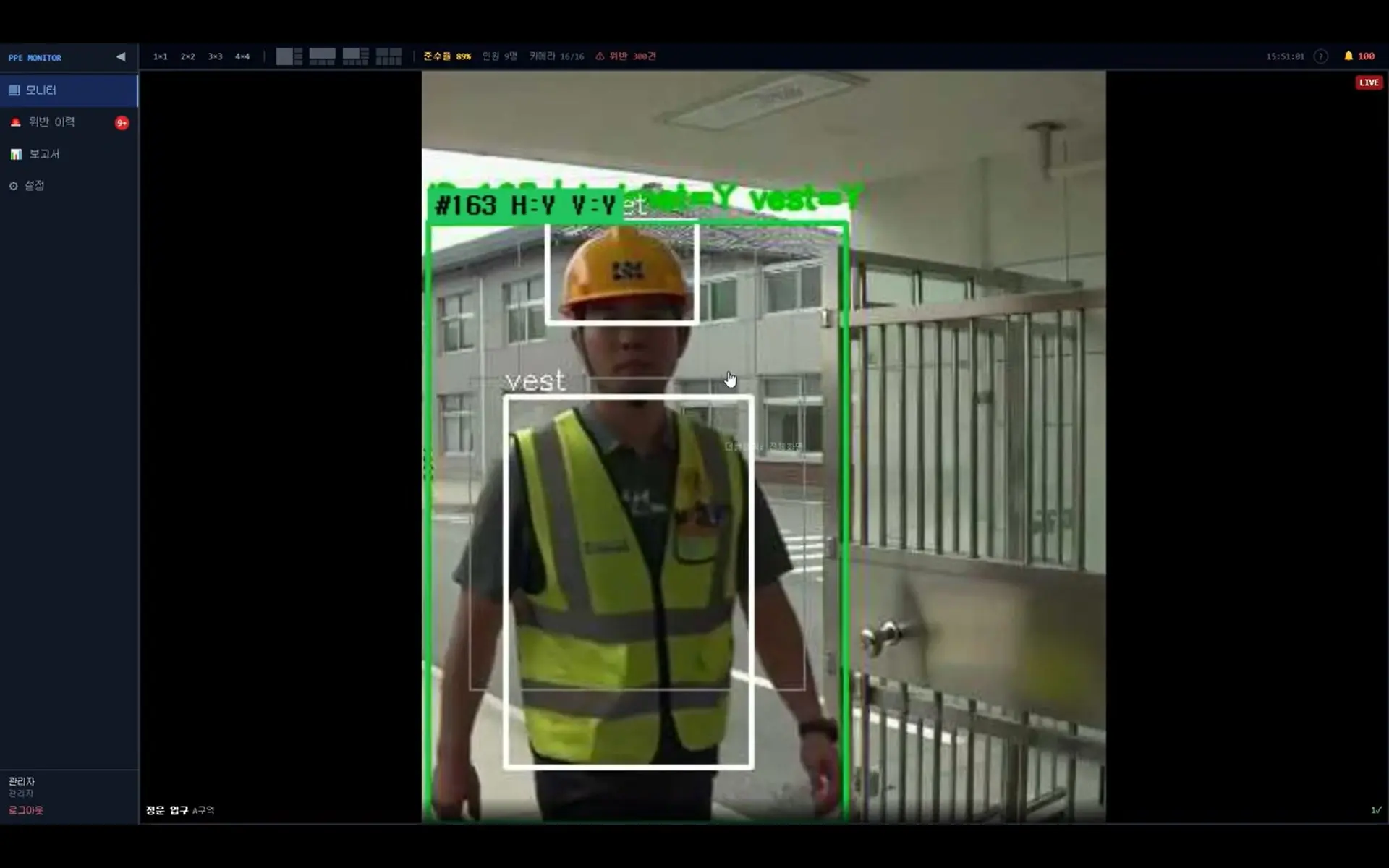1389x868 pixels.
Task: Click the PPE MONITOR logo text
Action: coord(35,58)
